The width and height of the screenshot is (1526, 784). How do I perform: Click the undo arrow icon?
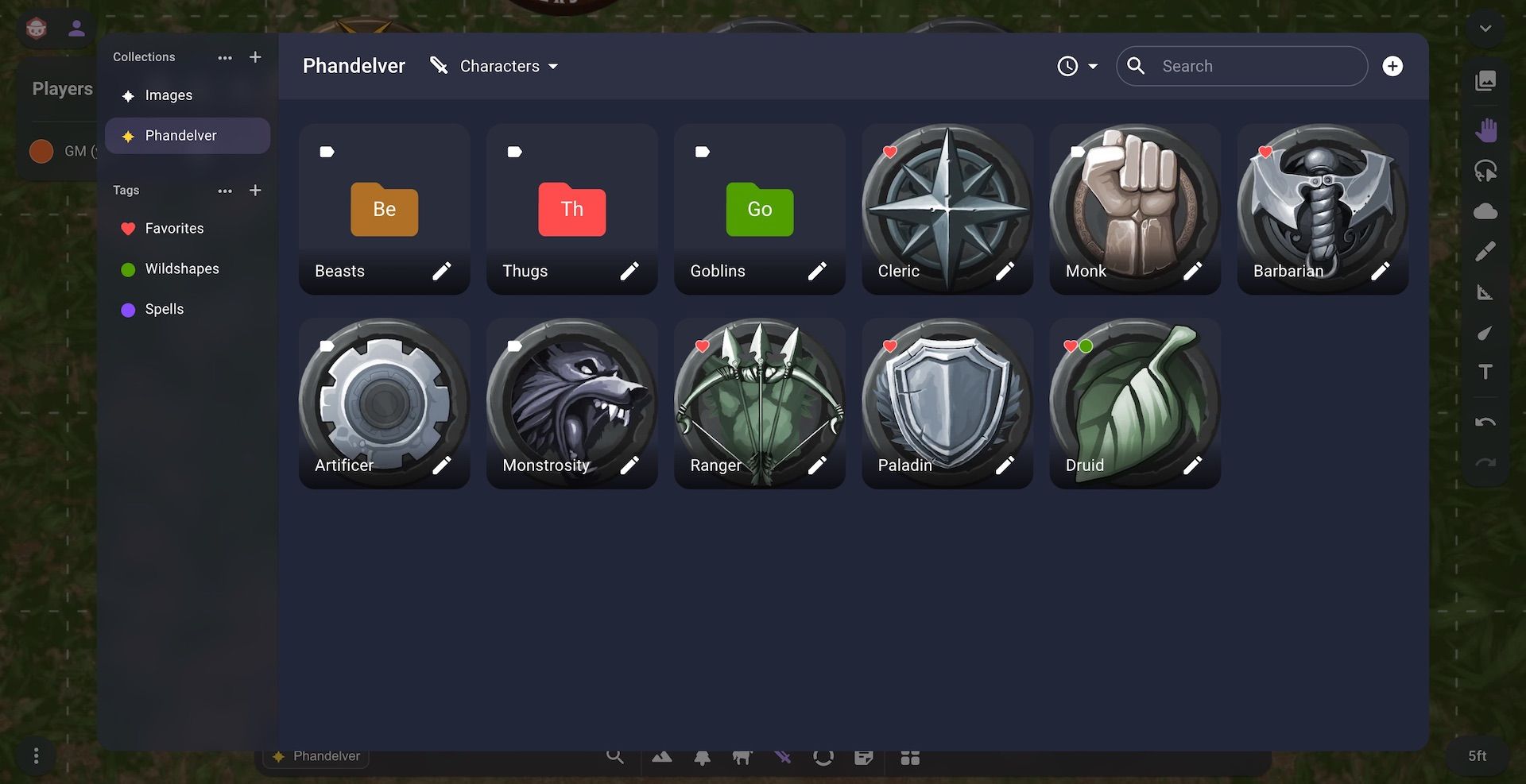coord(1485,423)
